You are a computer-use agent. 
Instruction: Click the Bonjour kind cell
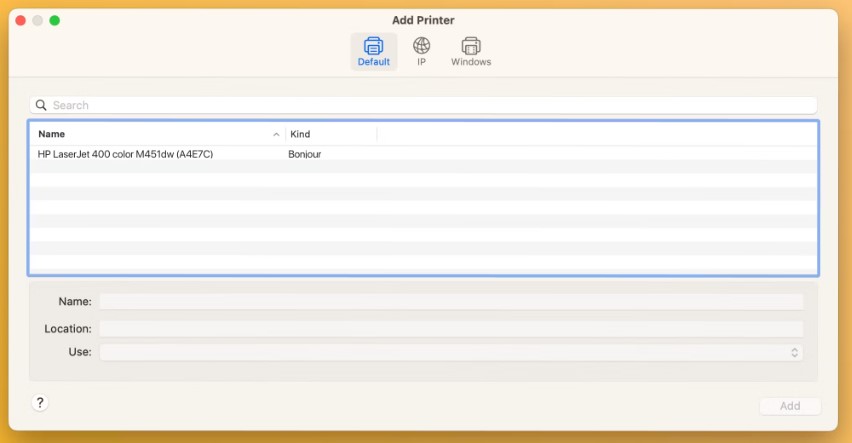[305, 154]
